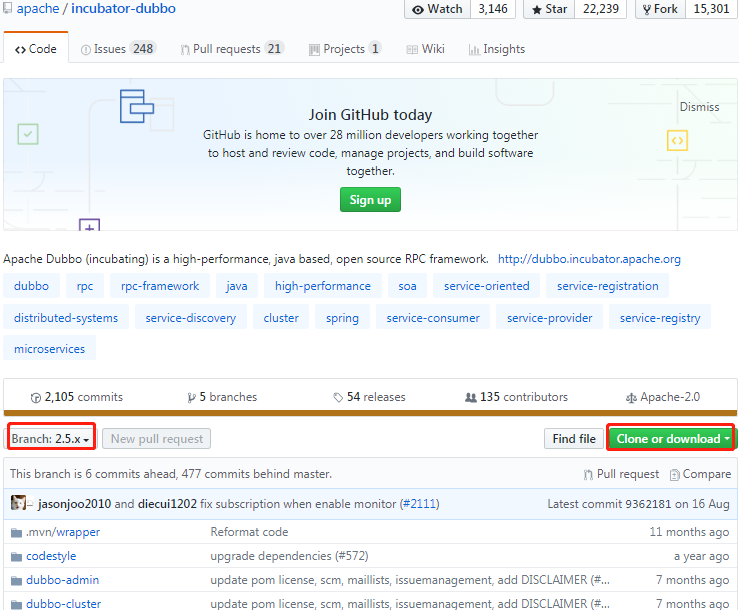This screenshot has height=610, width=739.
Task: Click jasonjoo2010's avatar thumbnail
Action: [x=18, y=503]
